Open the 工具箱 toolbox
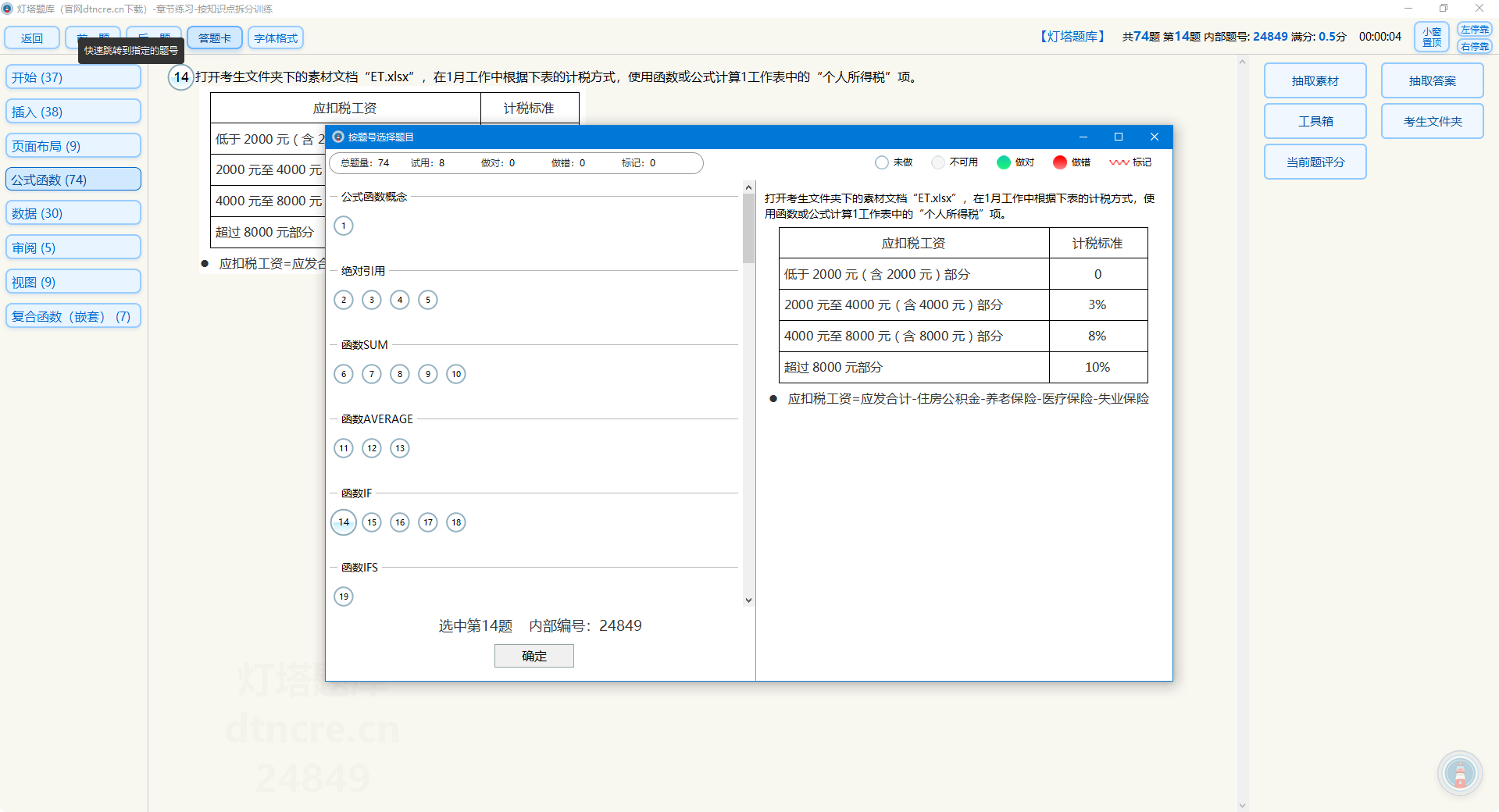Screen dimensions: 1499x812 click(x=1315, y=121)
